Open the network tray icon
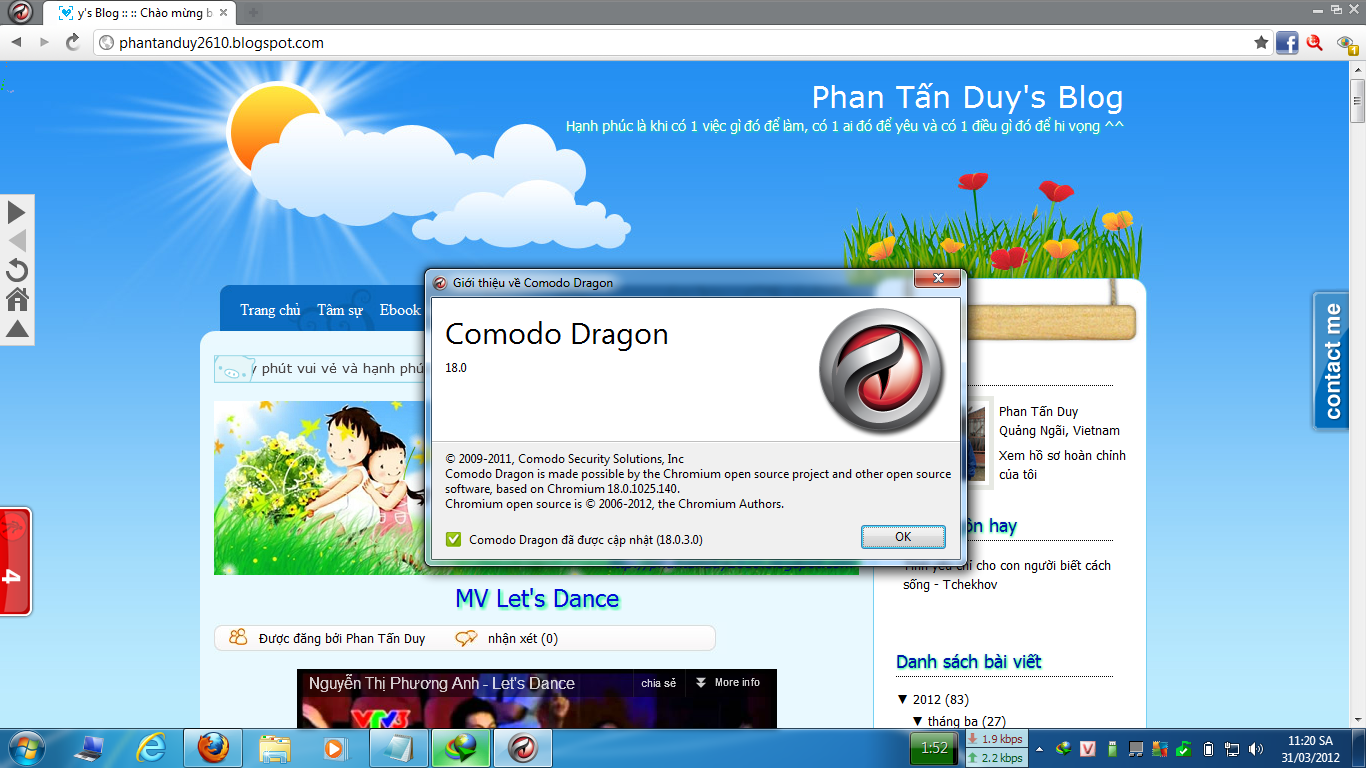 (x=1232, y=748)
